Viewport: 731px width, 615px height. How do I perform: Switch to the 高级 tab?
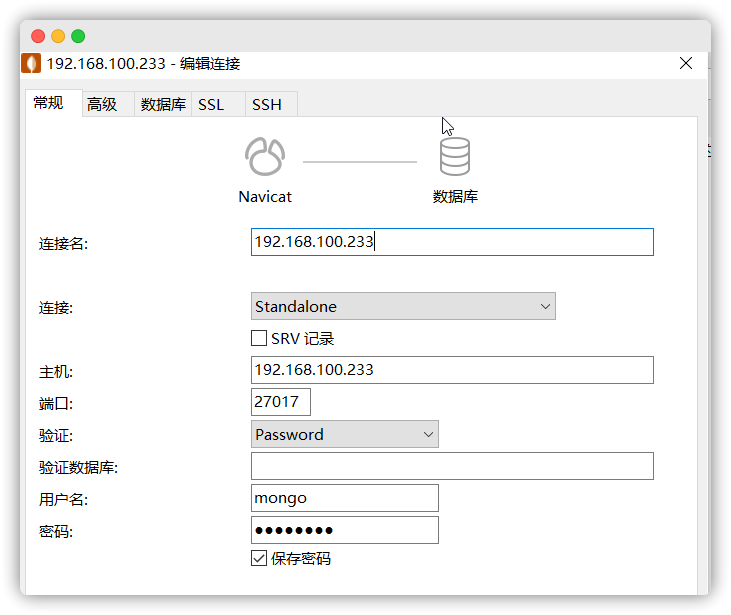(x=108, y=104)
